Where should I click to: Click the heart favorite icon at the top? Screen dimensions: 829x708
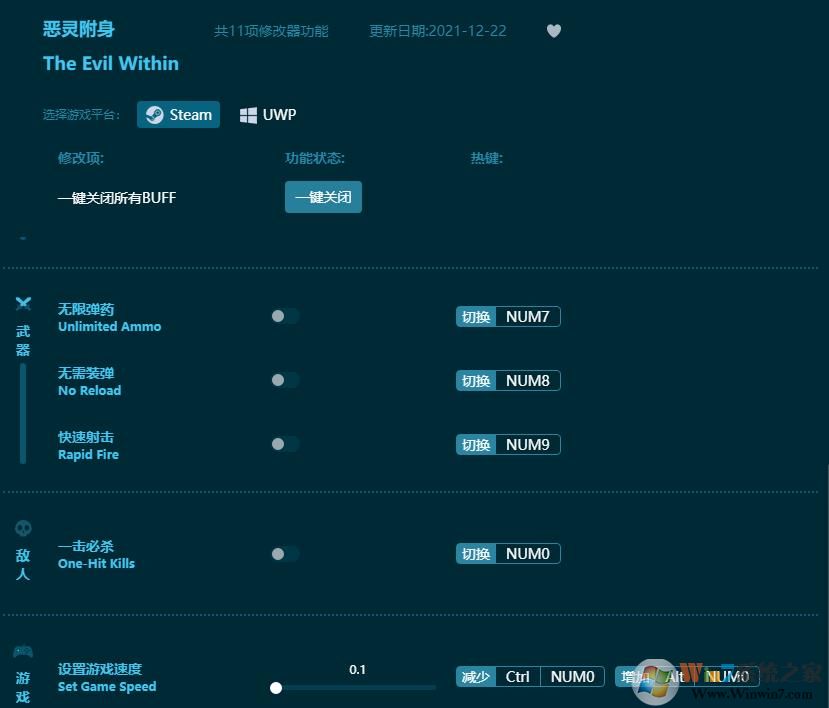pyautogui.click(x=554, y=31)
